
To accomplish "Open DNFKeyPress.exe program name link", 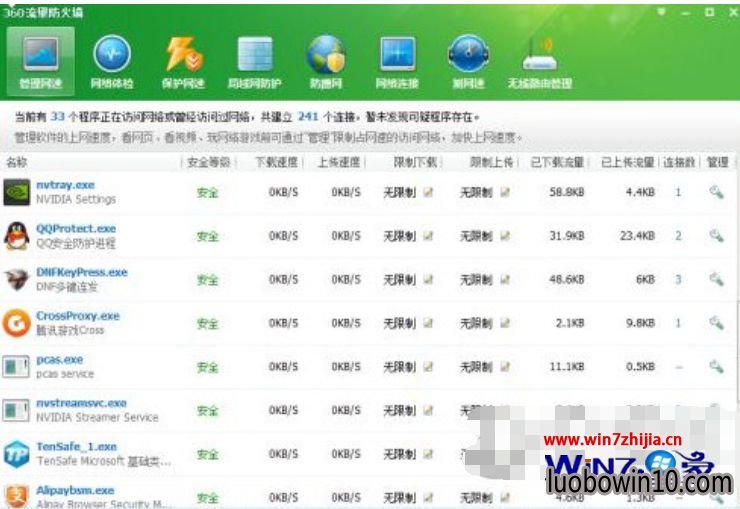I will [82, 272].
